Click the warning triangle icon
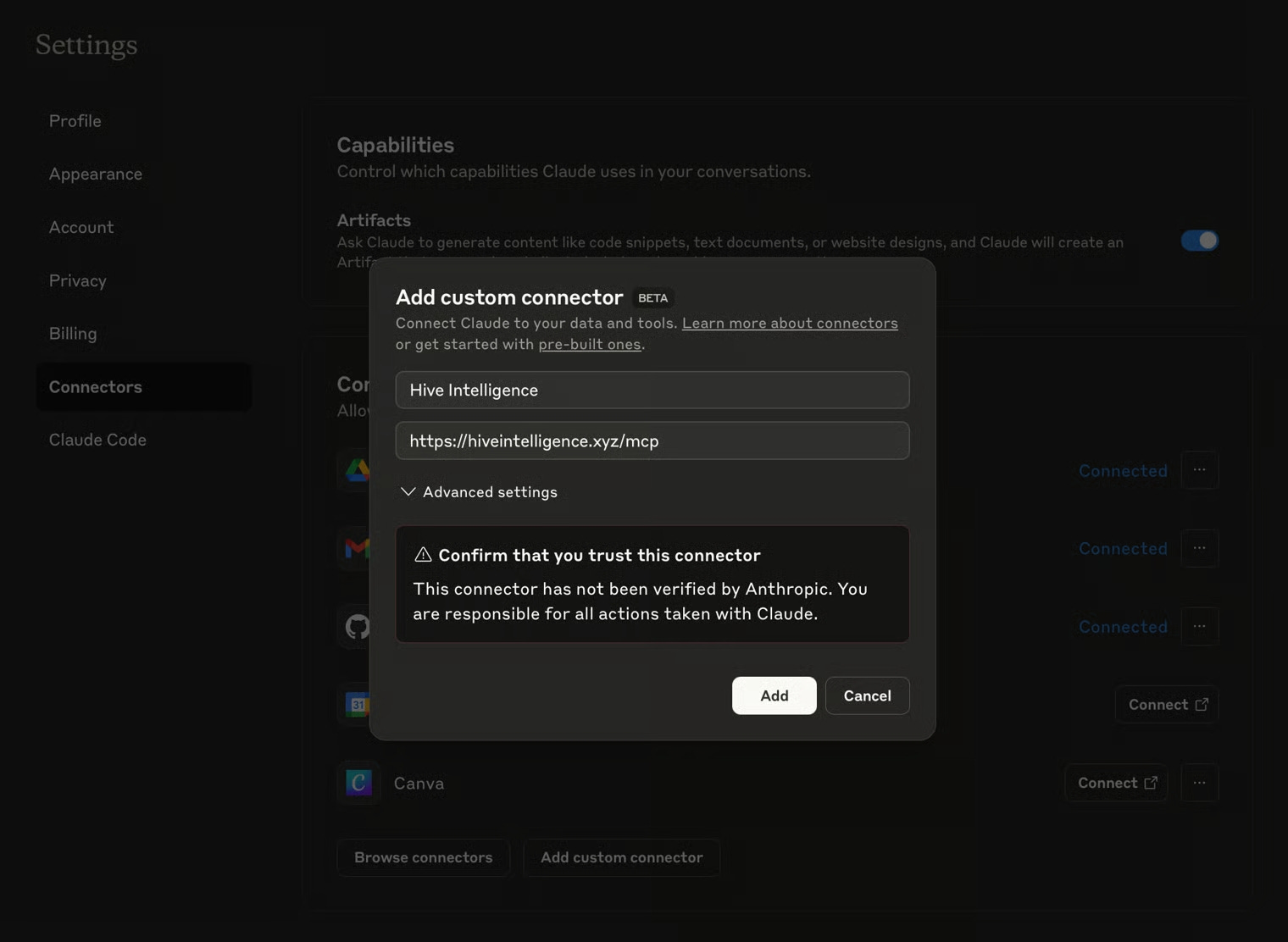 tap(423, 555)
